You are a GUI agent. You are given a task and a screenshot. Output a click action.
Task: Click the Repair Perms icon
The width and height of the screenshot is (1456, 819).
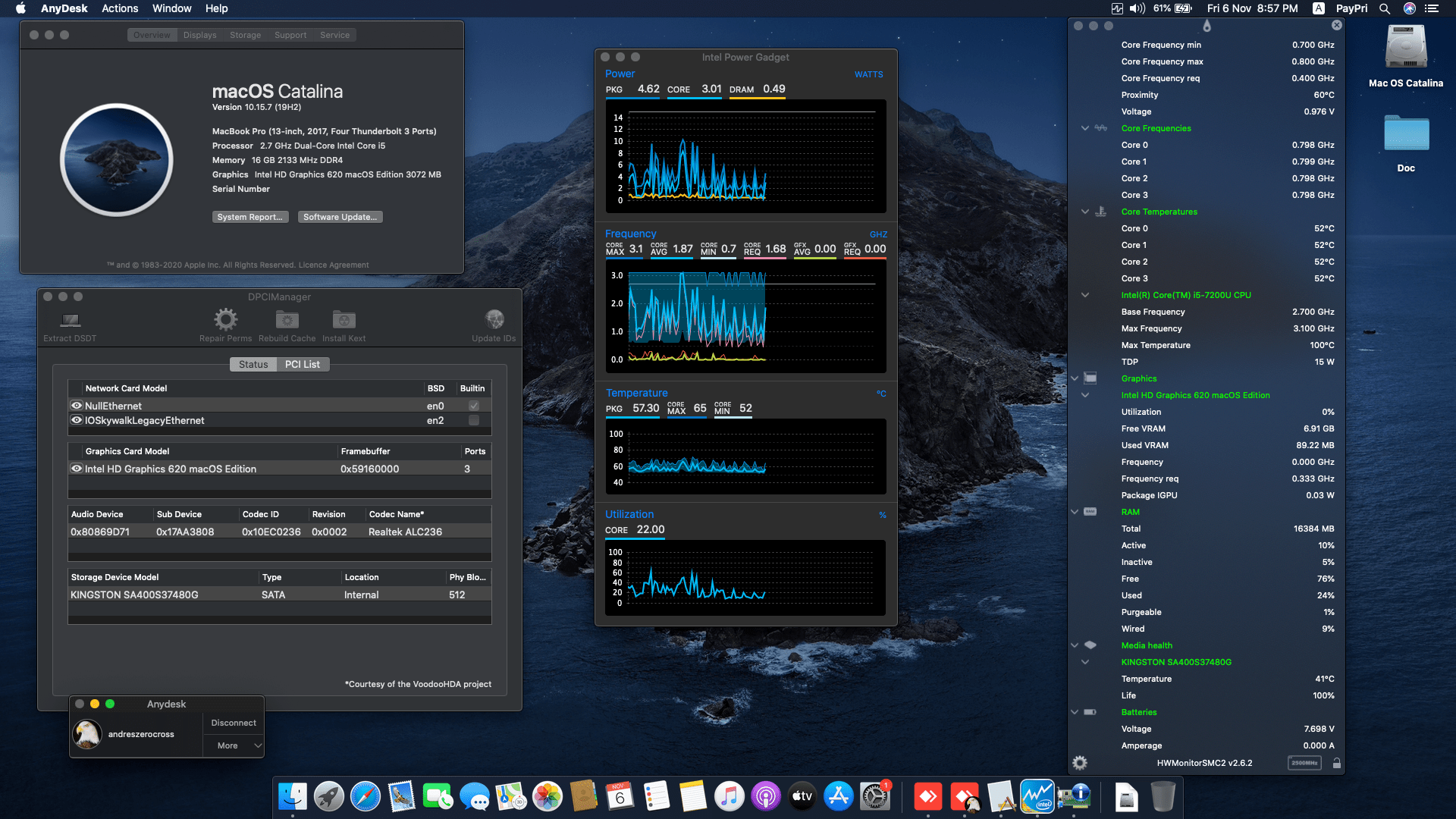pyautogui.click(x=225, y=319)
